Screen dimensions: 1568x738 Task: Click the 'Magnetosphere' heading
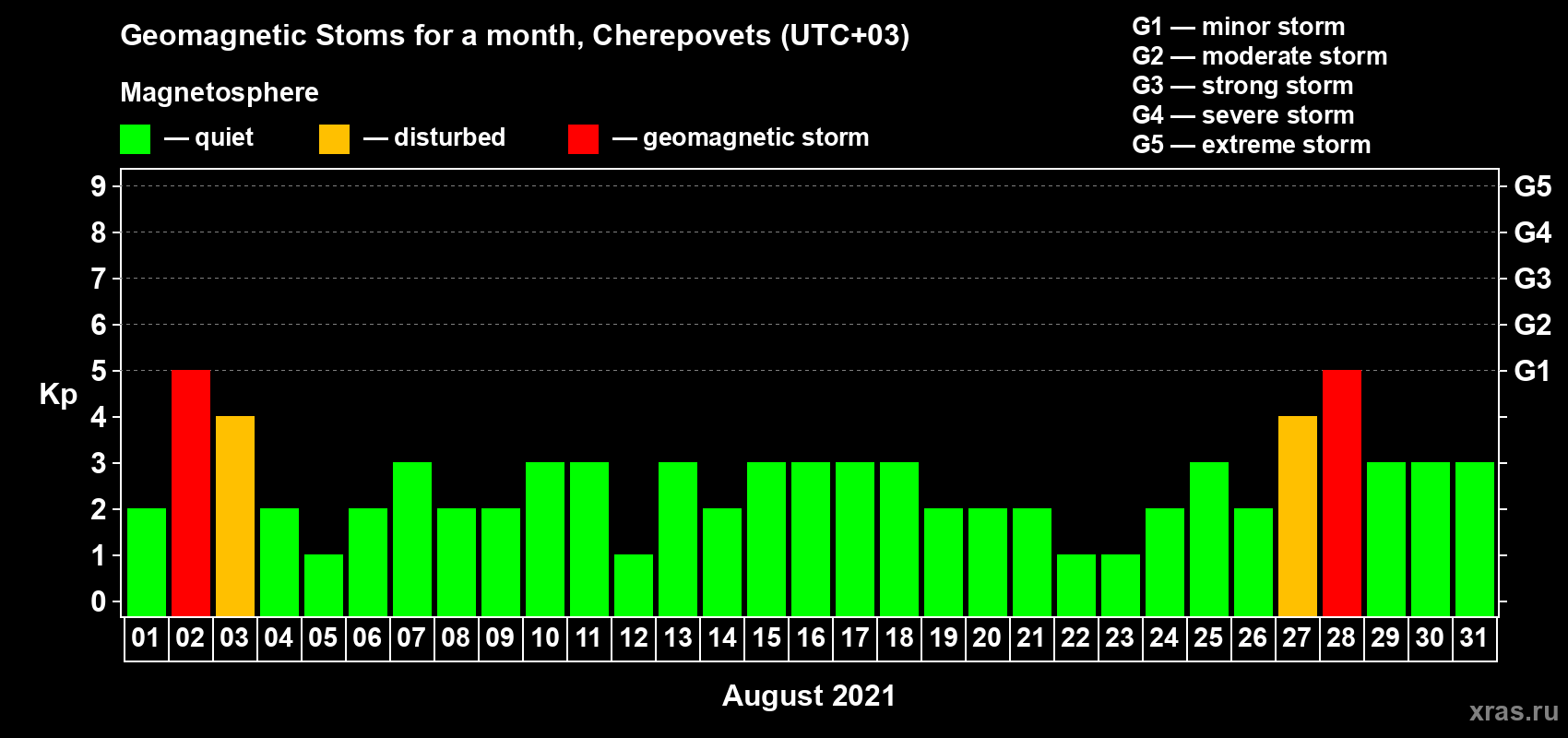tap(220, 92)
